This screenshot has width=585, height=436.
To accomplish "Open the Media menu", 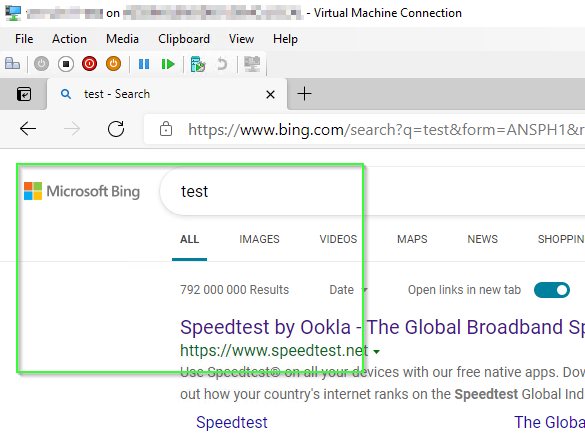I will (x=122, y=39).
